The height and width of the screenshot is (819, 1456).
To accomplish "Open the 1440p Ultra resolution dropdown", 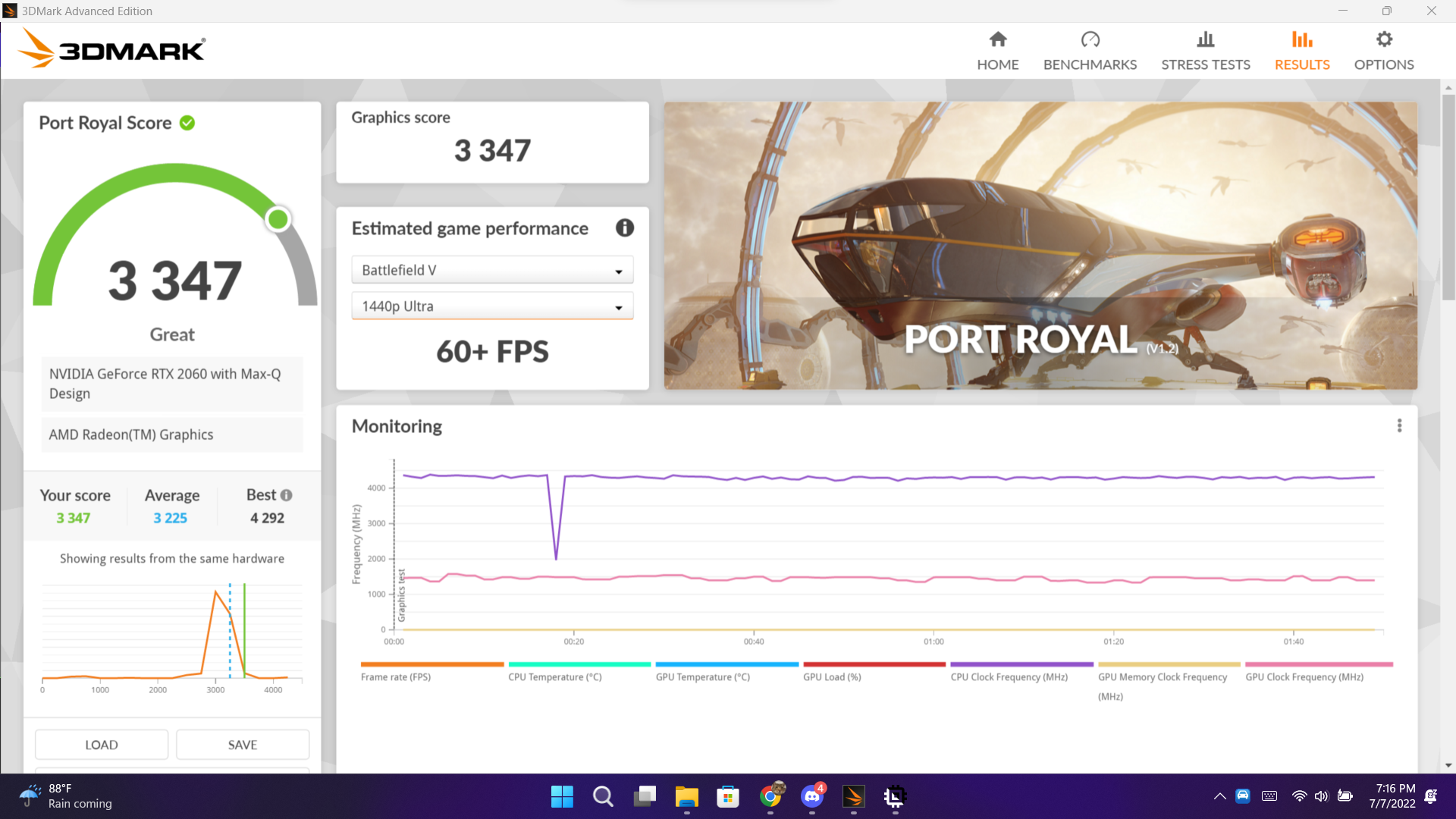I will coord(492,306).
